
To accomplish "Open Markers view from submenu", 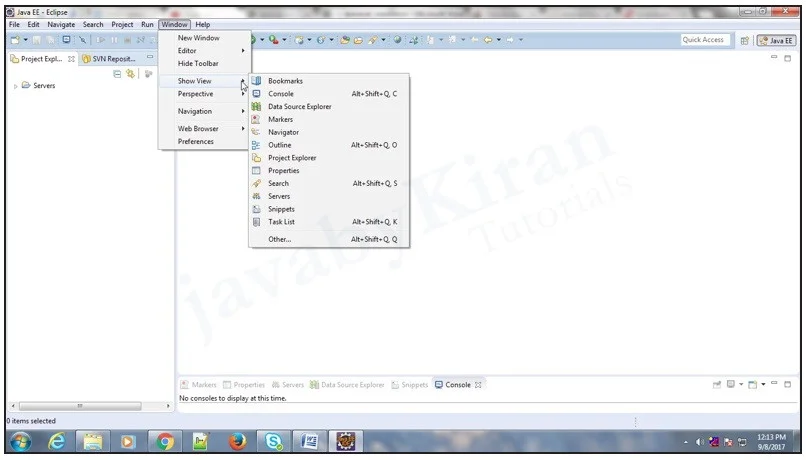I will click(329, 120).
